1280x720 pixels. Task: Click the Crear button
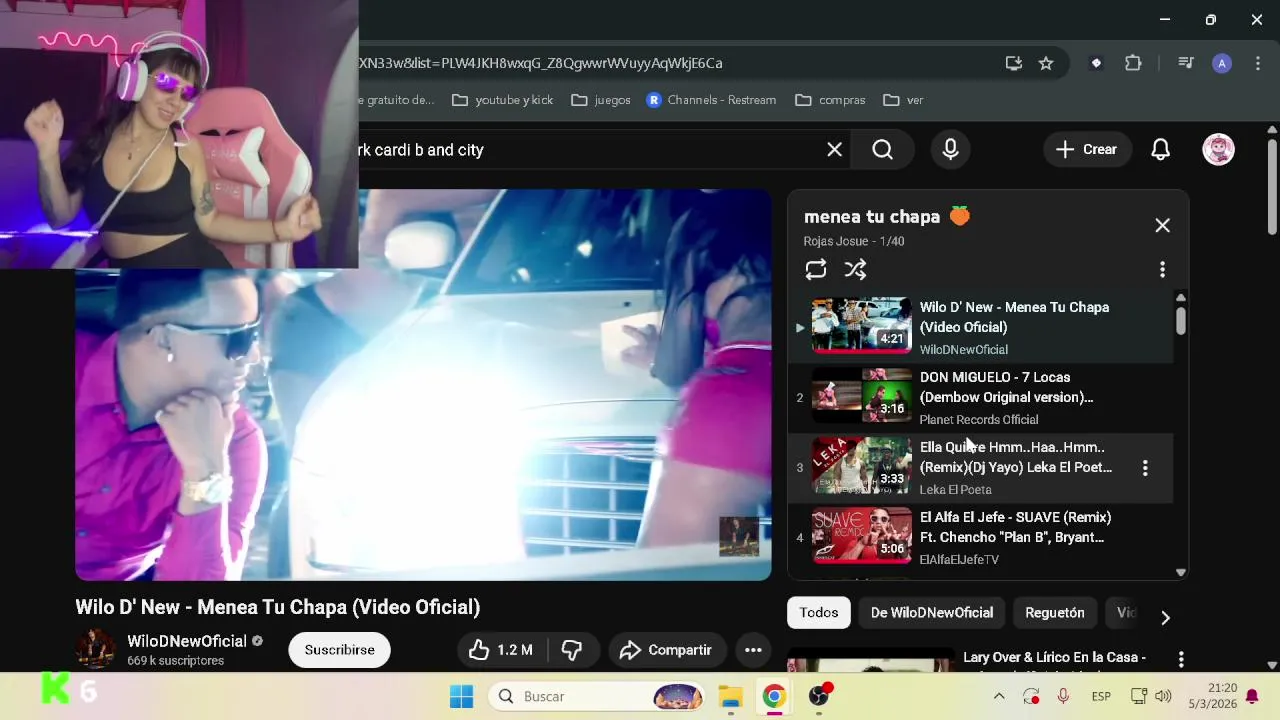tap(1087, 150)
